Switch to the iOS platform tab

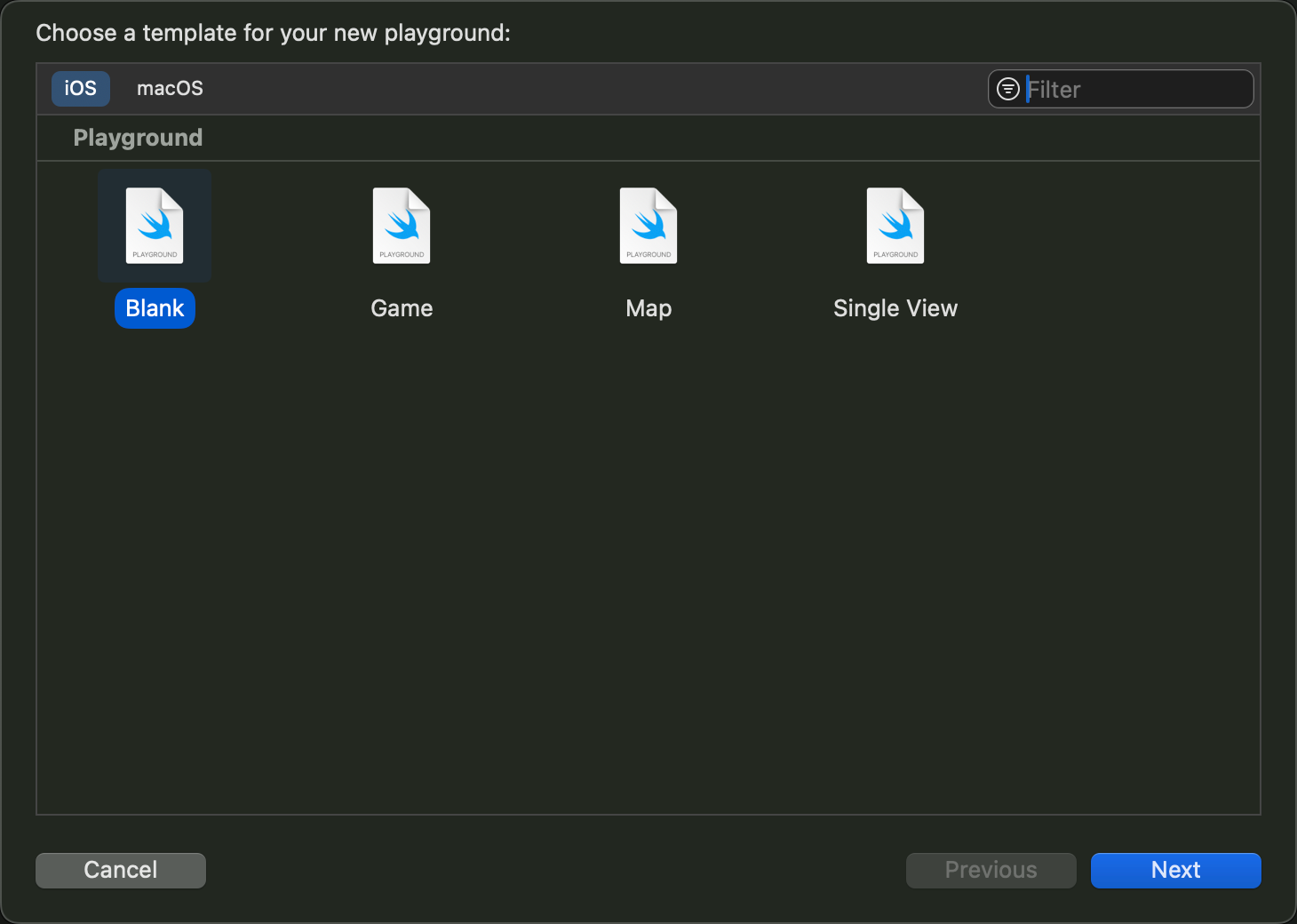81,89
